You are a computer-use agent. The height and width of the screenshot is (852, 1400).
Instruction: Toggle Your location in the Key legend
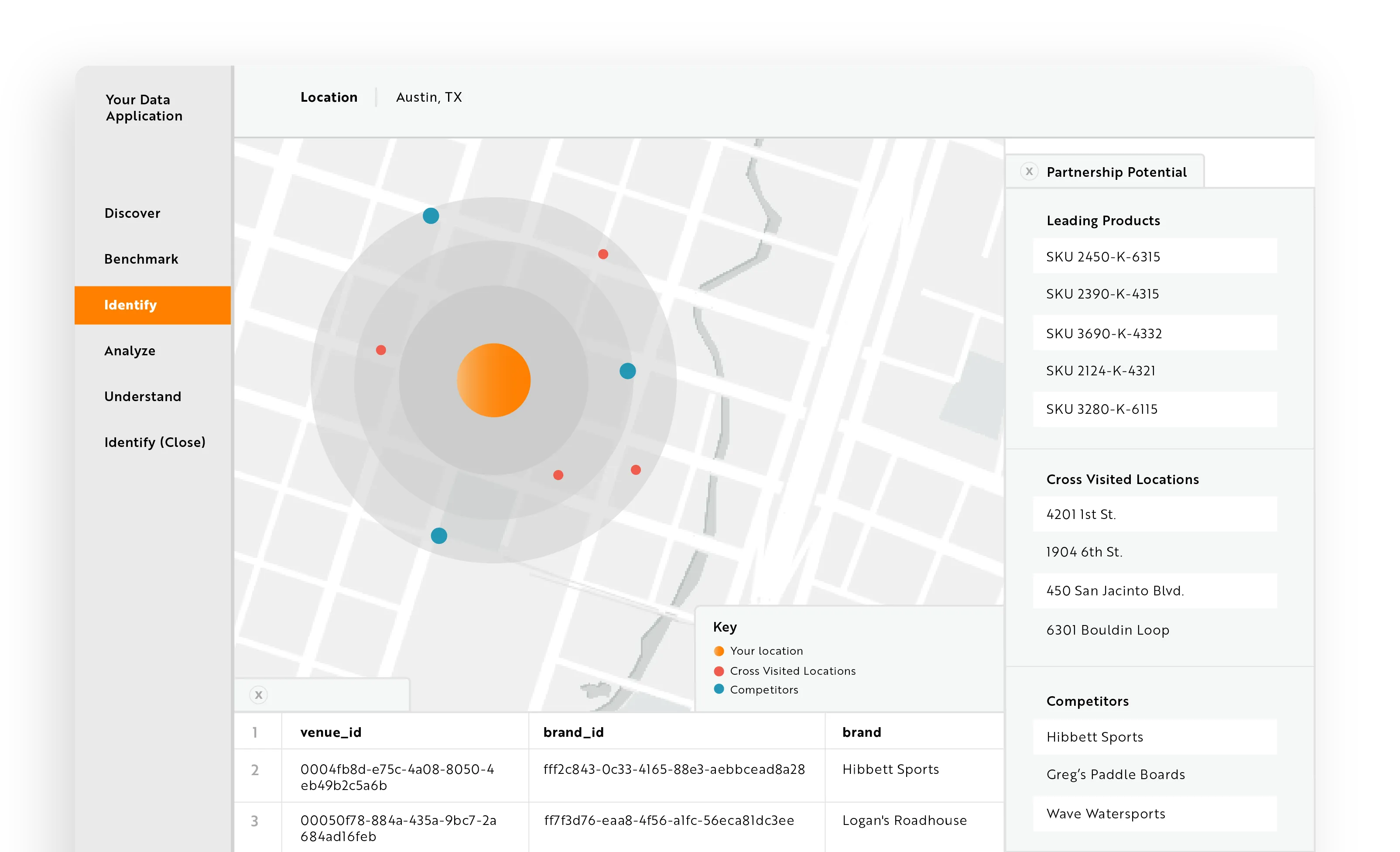click(766, 651)
